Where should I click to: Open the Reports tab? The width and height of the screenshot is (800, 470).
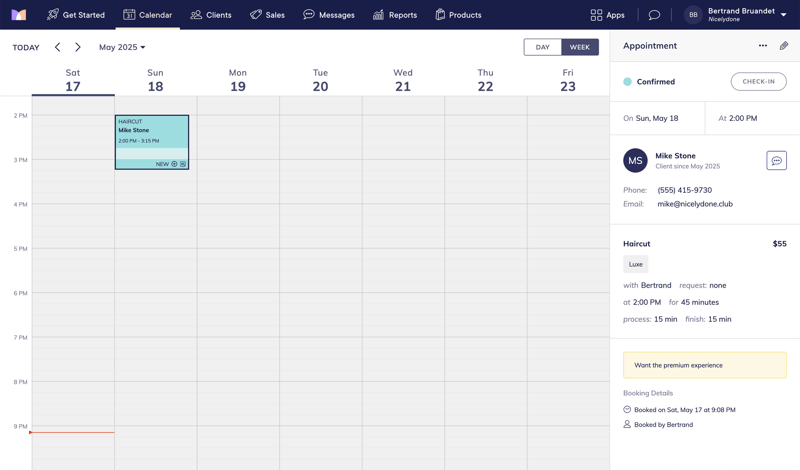(x=394, y=15)
